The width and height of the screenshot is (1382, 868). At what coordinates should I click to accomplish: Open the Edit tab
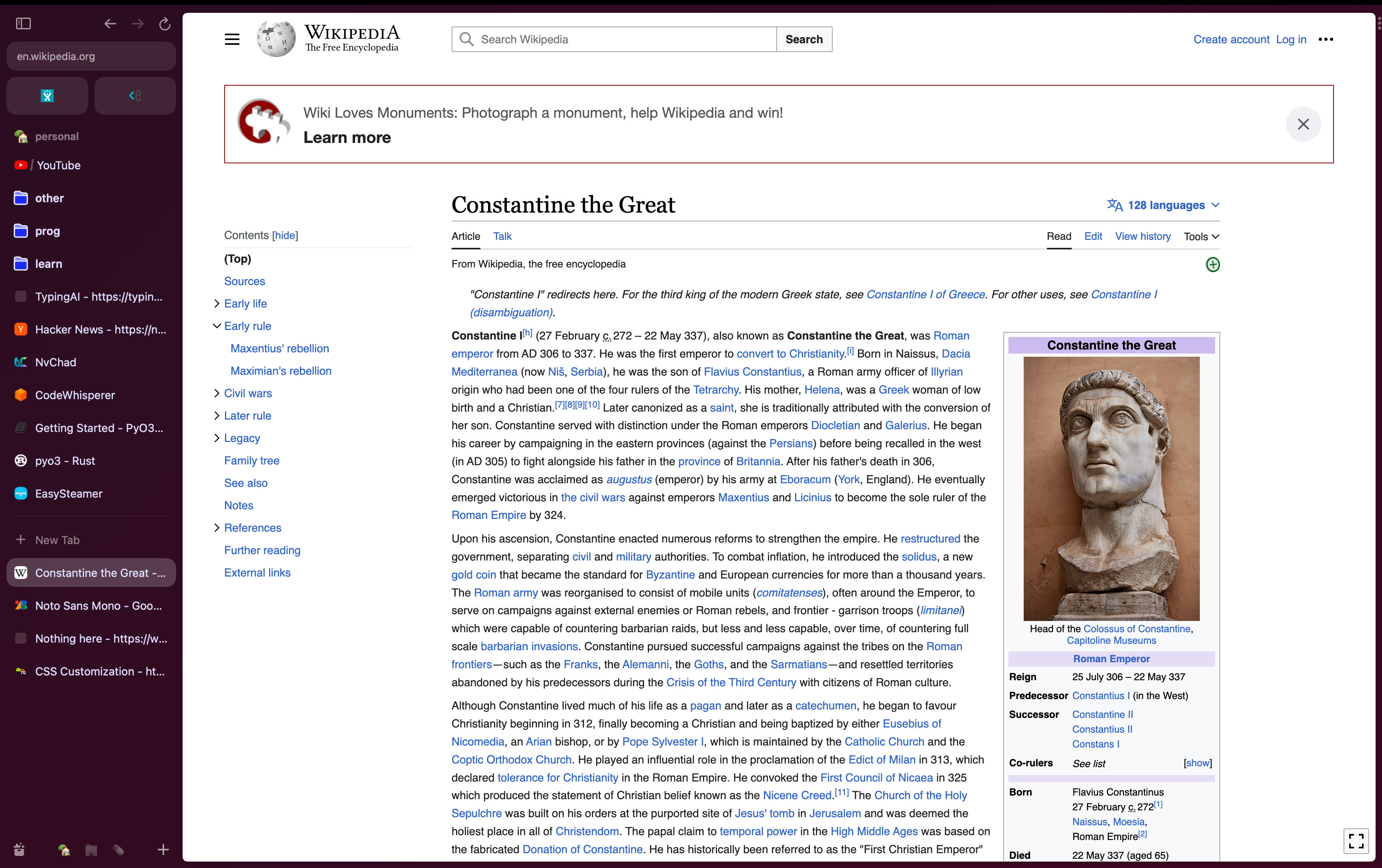[1093, 236]
